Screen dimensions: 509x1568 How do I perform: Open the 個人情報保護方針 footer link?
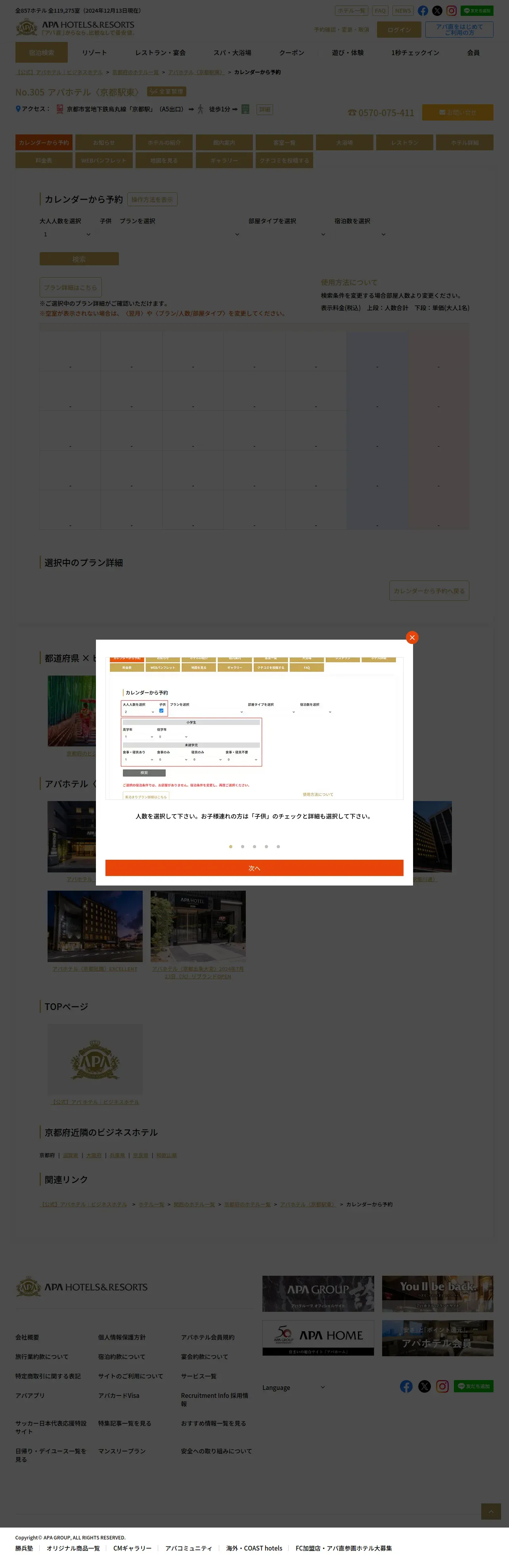(122, 1337)
